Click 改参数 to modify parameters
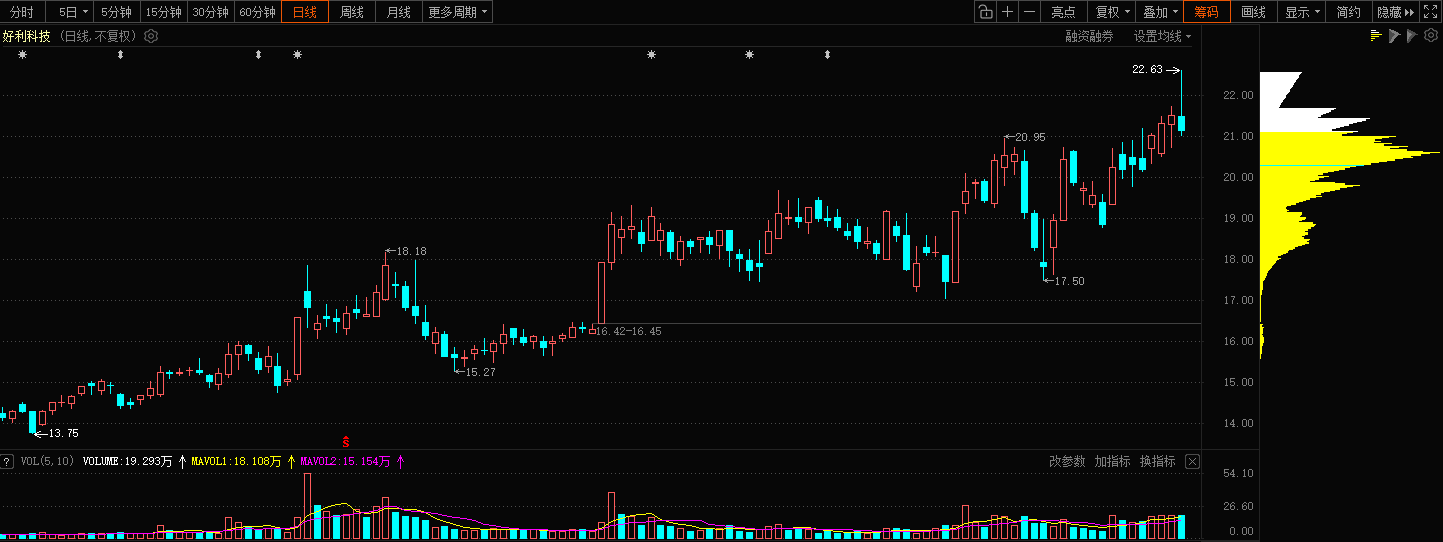 1067,461
